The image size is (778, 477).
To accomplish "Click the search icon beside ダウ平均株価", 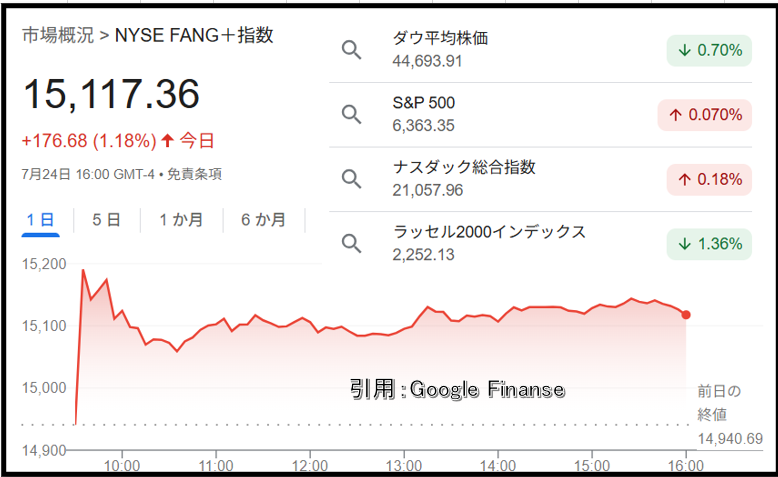I will [351, 50].
